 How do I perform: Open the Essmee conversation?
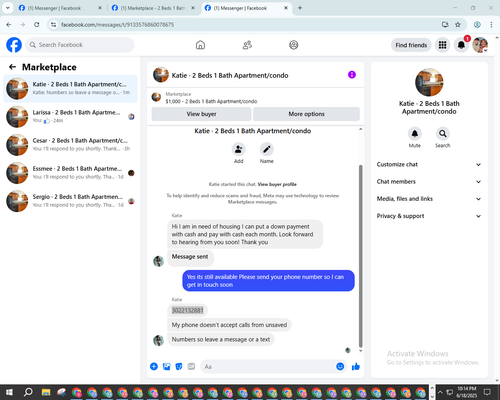(x=70, y=173)
